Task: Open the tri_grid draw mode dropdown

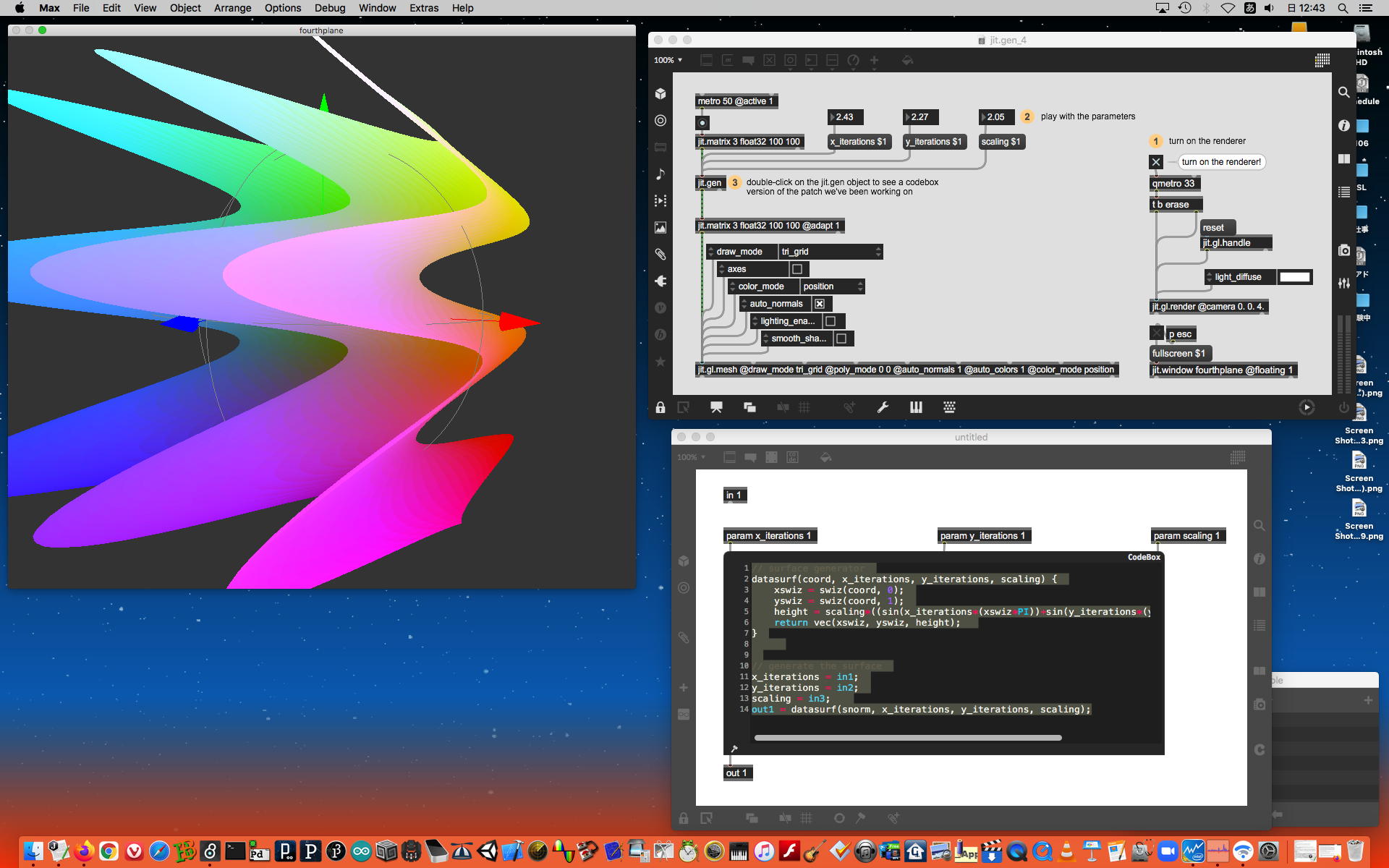Action: (x=831, y=252)
